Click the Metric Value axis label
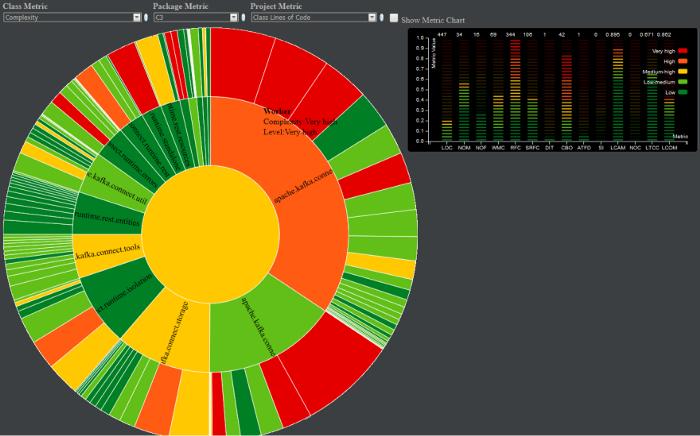This screenshot has height=436, width=700. [433, 53]
